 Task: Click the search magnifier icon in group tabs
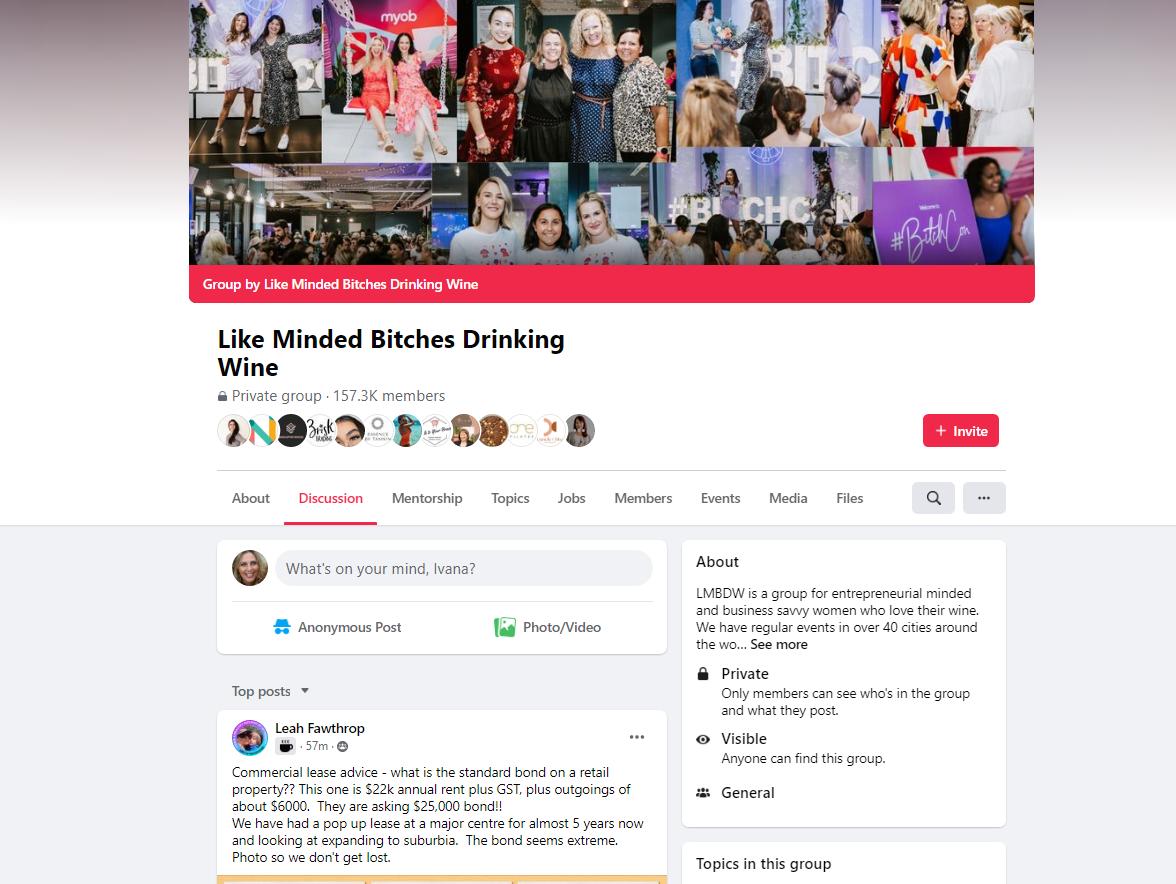tap(933, 498)
